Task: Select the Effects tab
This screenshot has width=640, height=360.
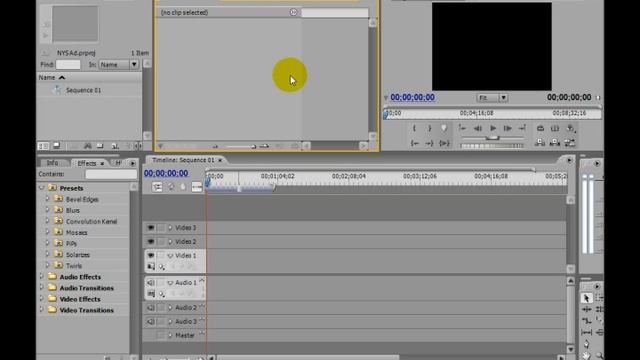Action: [87, 163]
